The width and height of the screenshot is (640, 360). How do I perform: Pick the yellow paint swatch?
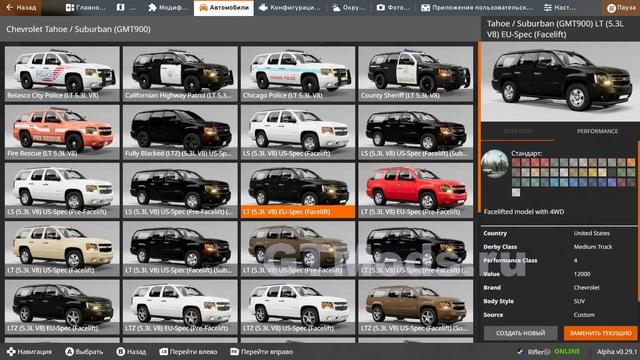(593, 172)
